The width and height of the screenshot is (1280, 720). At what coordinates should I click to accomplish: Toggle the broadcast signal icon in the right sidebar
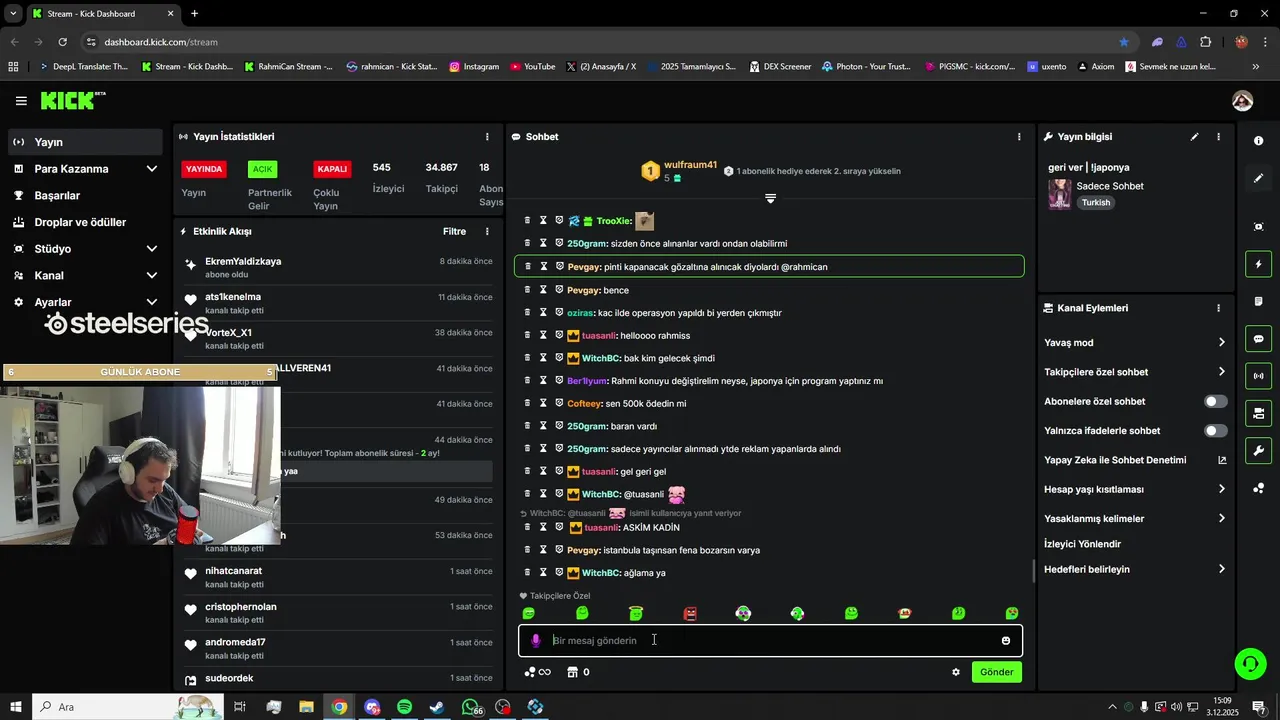tap(1258, 376)
